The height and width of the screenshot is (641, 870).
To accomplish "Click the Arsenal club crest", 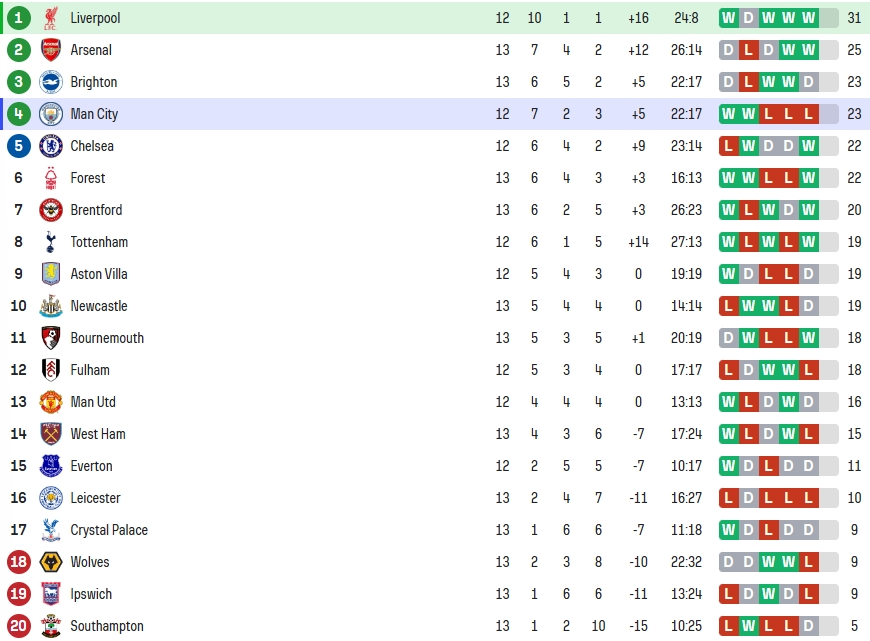I will coord(50,50).
